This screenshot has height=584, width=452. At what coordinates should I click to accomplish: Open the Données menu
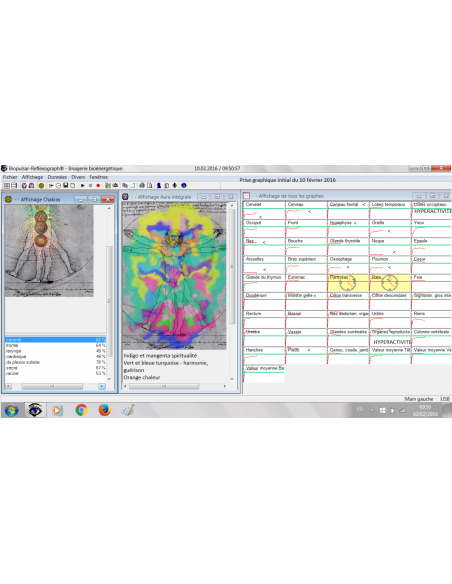pos(57,177)
